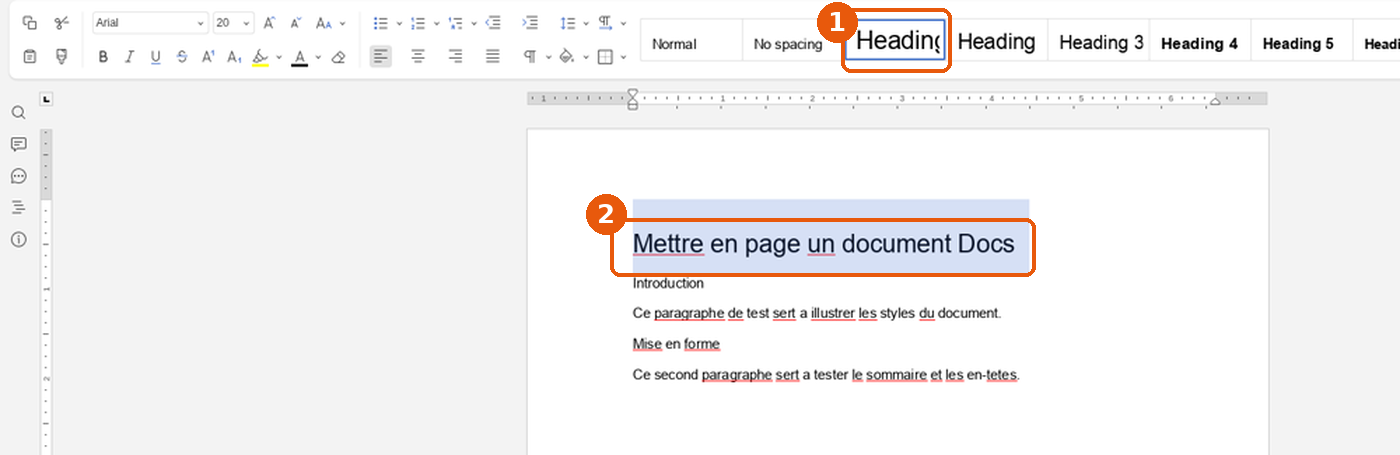
Task: Click the Shading paint bucket icon
Action: tap(567, 57)
